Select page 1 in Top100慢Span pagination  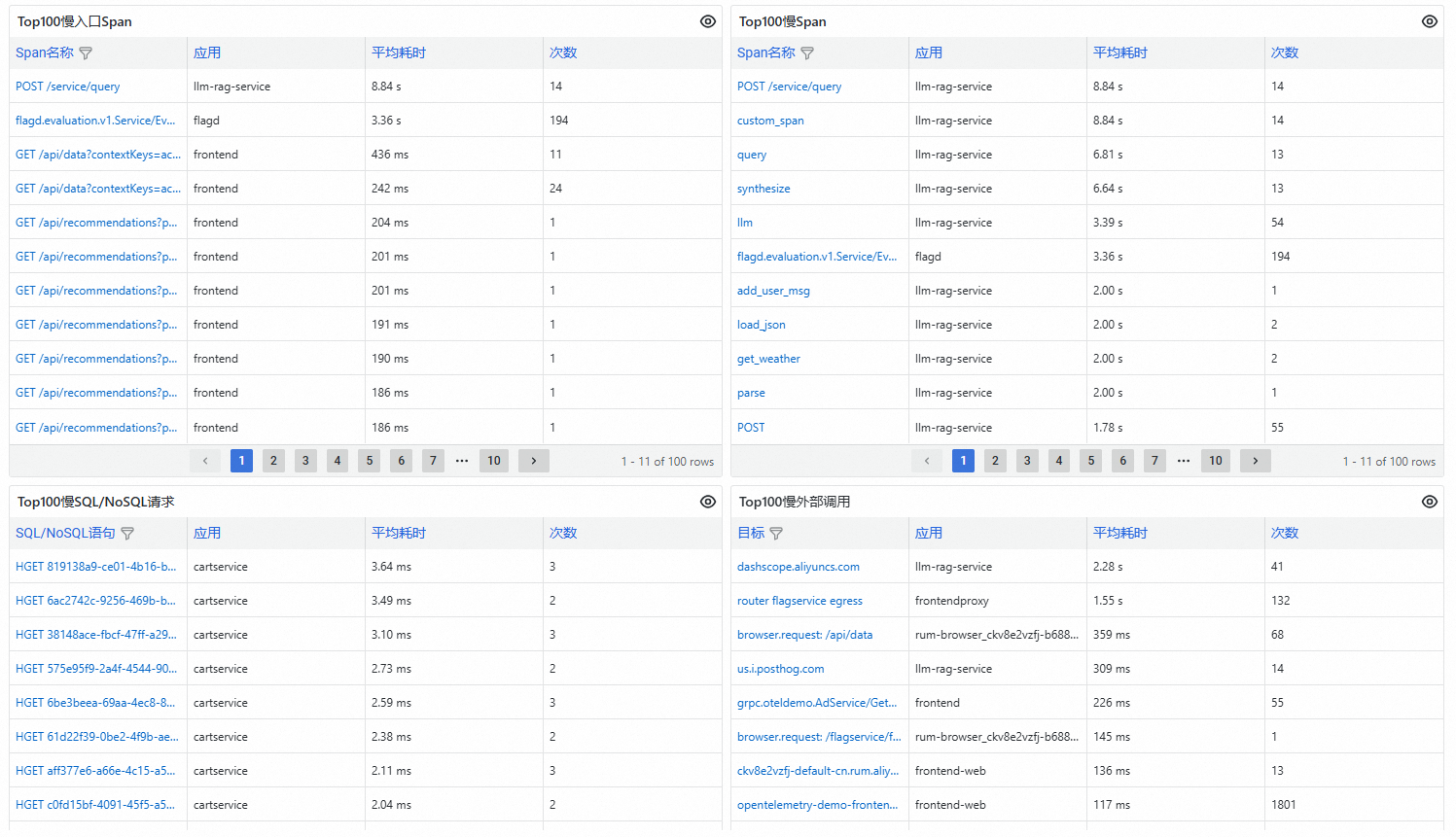click(963, 461)
